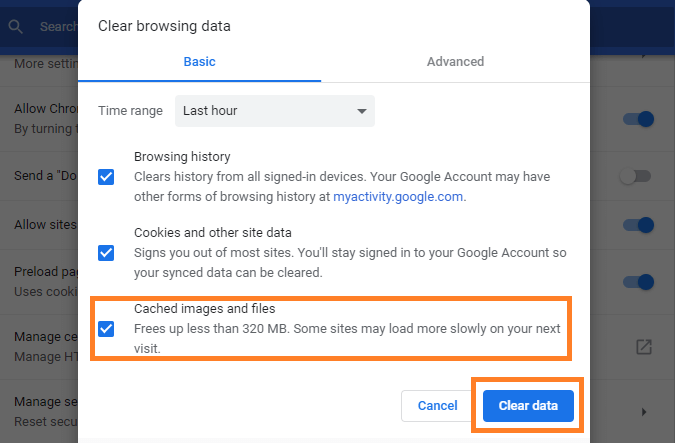Click the Clear data button

[528, 406]
